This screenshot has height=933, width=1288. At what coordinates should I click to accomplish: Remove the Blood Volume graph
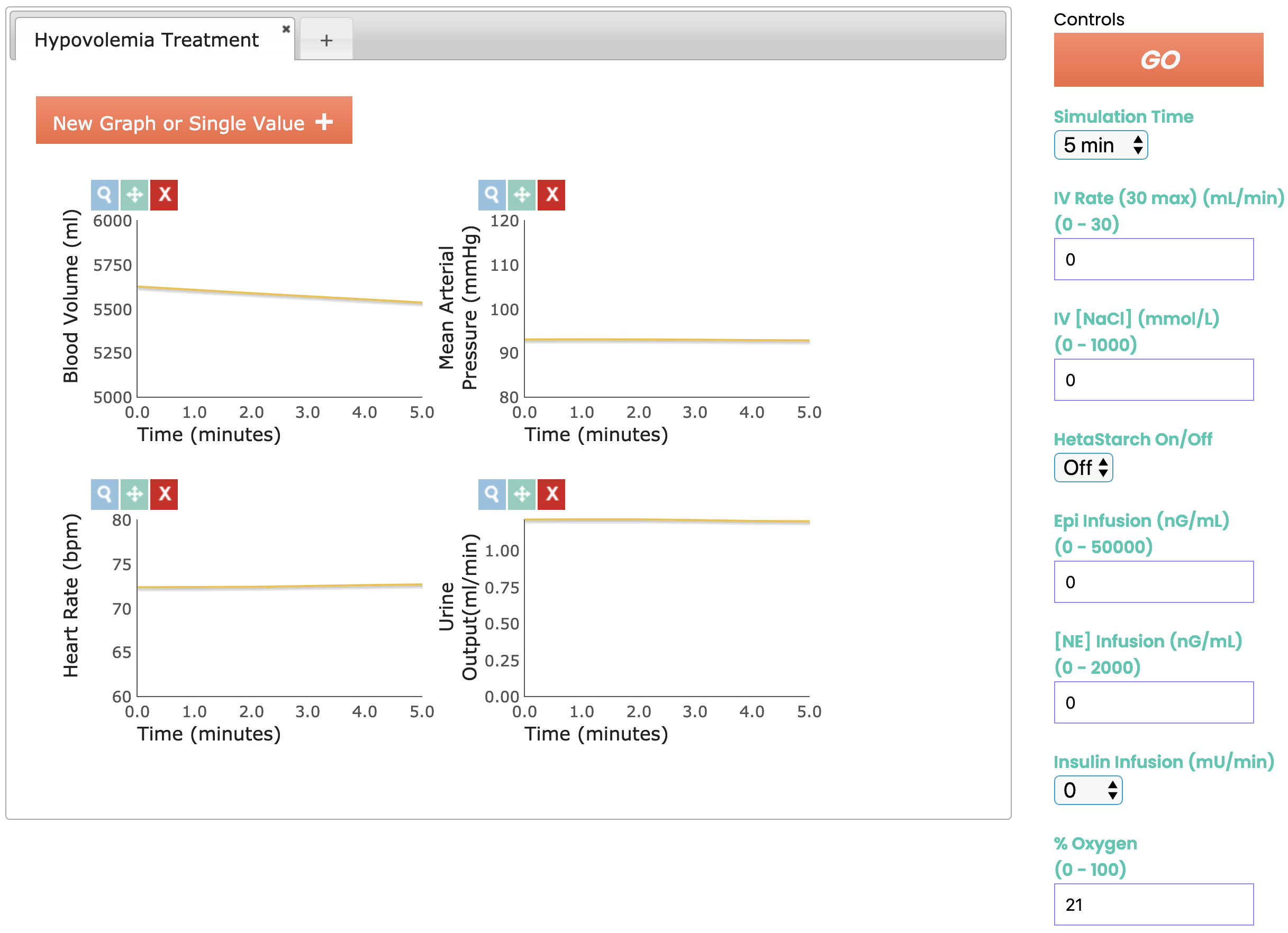pos(165,195)
